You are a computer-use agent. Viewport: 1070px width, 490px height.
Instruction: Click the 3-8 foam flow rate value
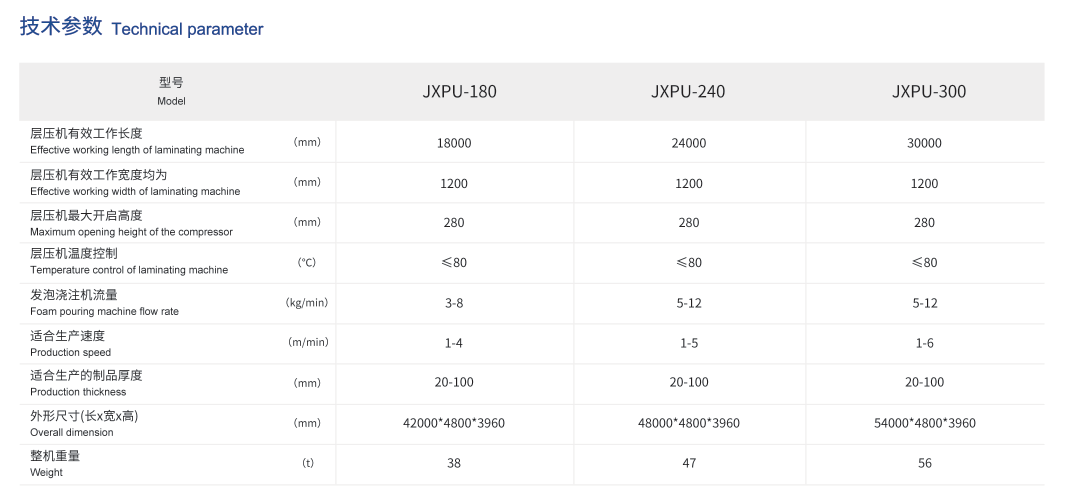click(x=454, y=303)
